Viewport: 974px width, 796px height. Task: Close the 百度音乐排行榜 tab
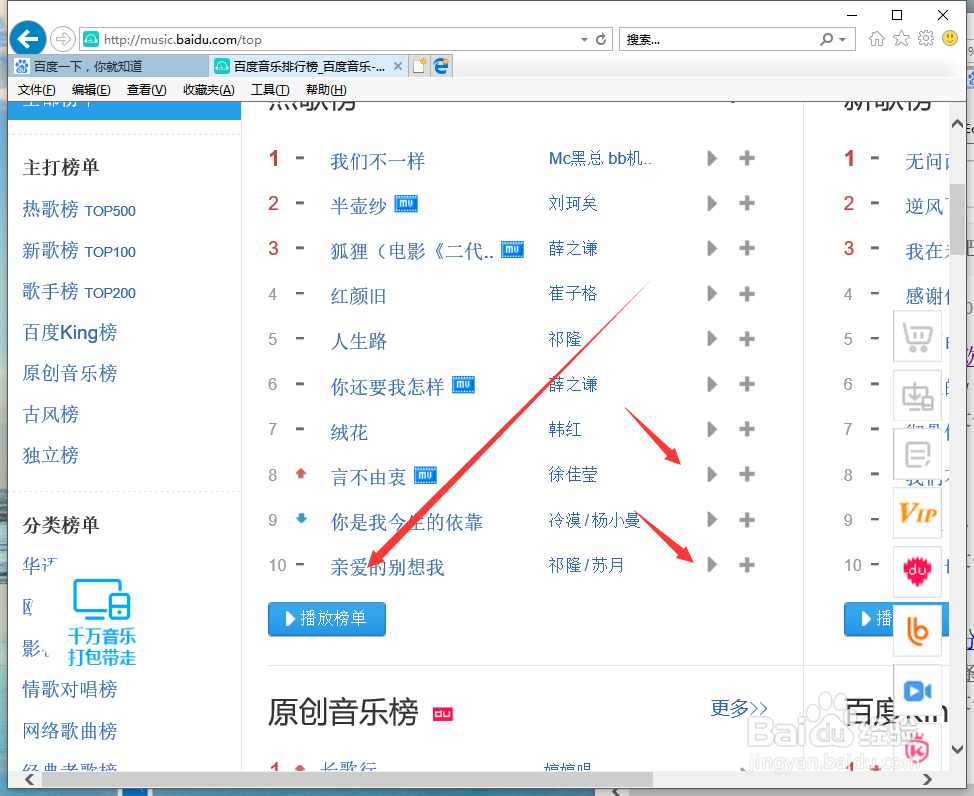click(x=398, y=66)
